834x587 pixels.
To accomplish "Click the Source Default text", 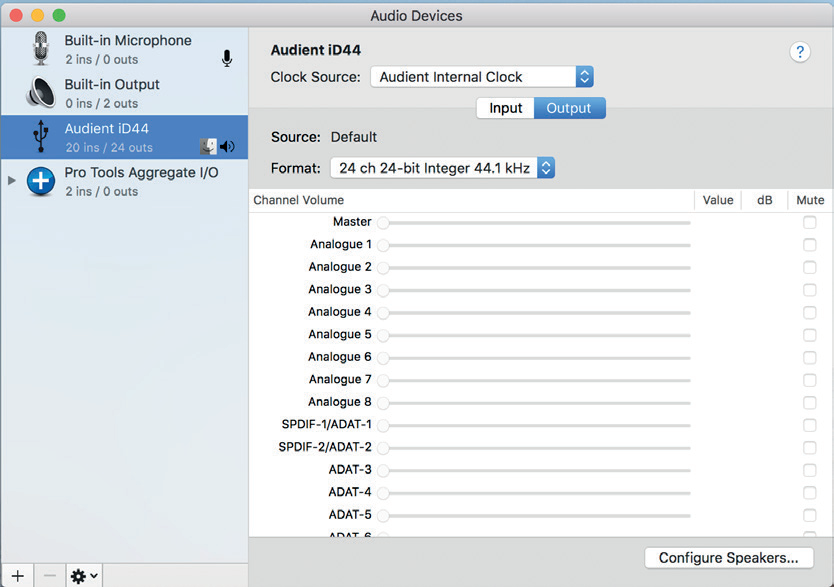I will tap(354, 137).
